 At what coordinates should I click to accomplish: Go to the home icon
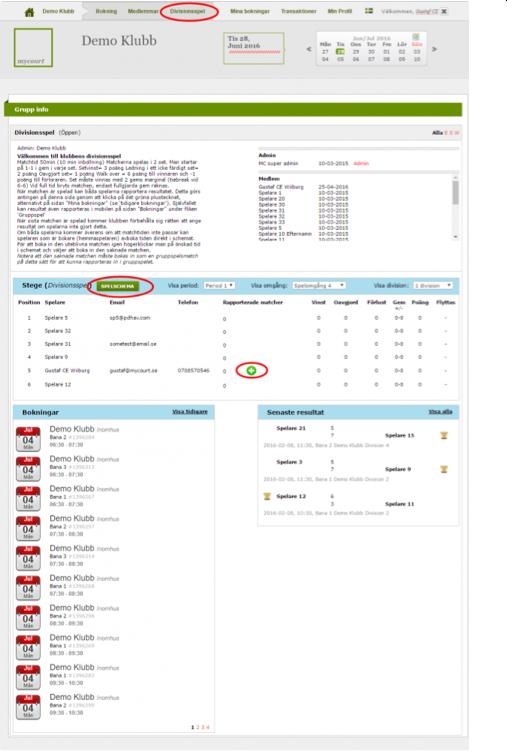coord(29,12)
